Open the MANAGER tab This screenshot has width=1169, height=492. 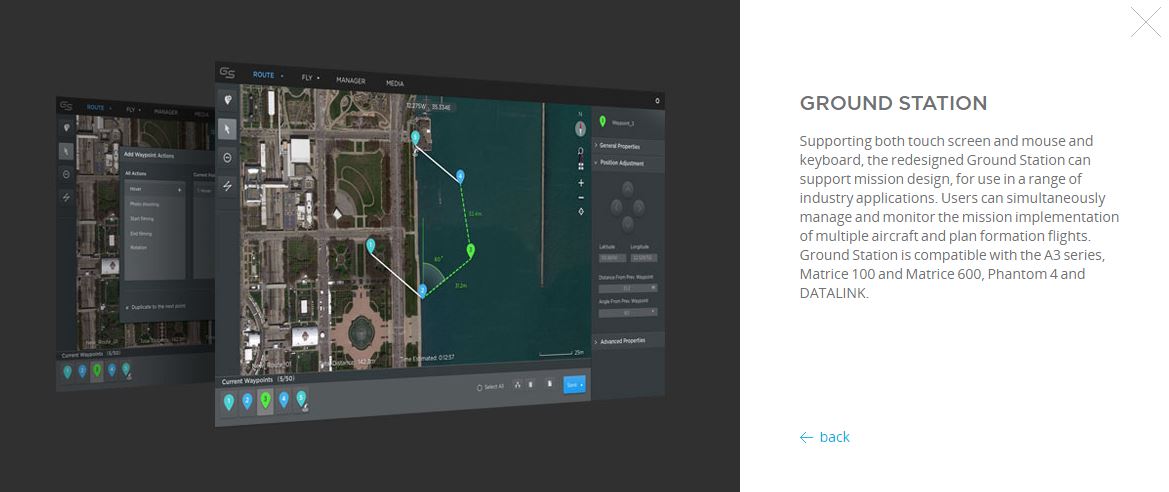click(x=350, y=80)
